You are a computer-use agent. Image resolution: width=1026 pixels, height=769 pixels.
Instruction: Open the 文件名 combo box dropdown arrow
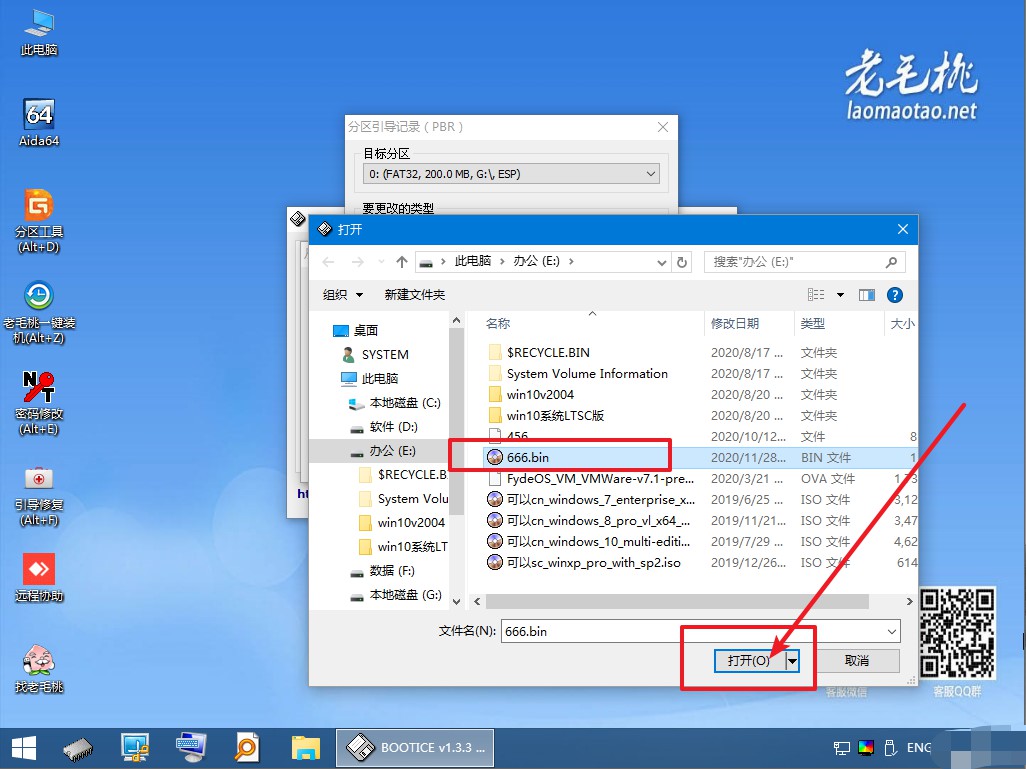[892, 632]
